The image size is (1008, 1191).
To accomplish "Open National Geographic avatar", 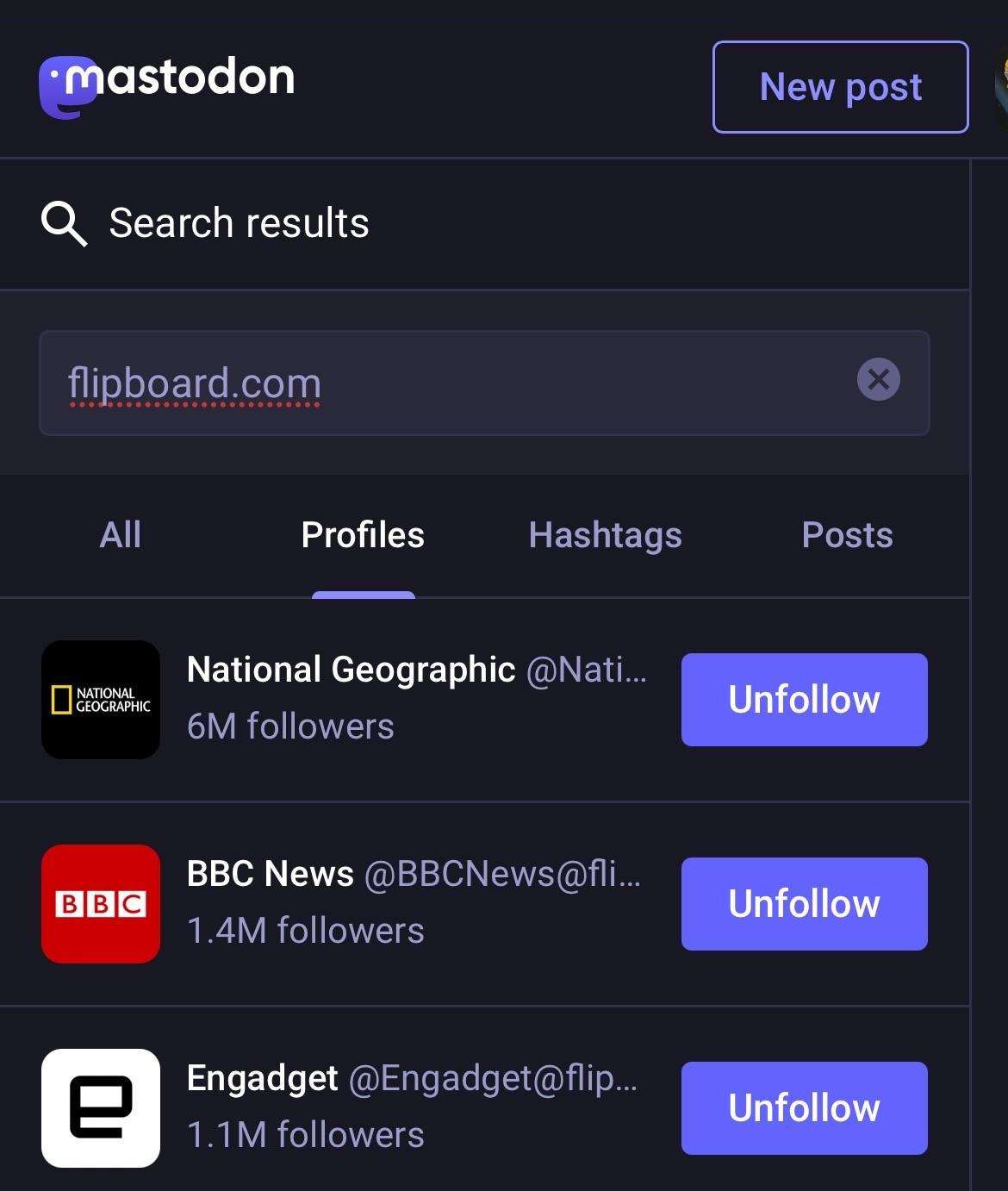I will [x=101, y=700].
